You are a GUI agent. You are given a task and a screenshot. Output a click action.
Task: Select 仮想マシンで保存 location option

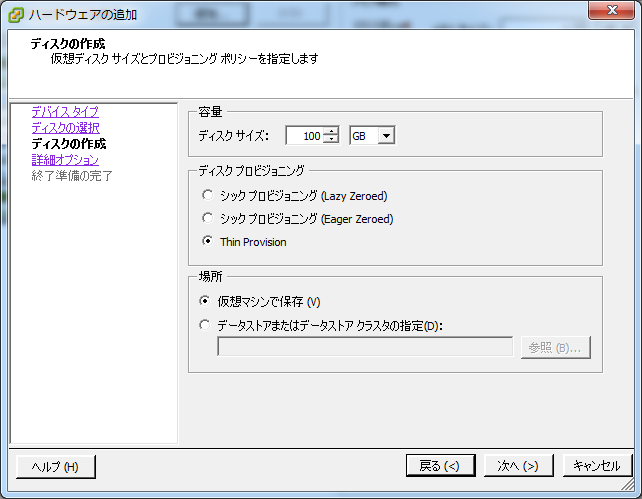205,301
